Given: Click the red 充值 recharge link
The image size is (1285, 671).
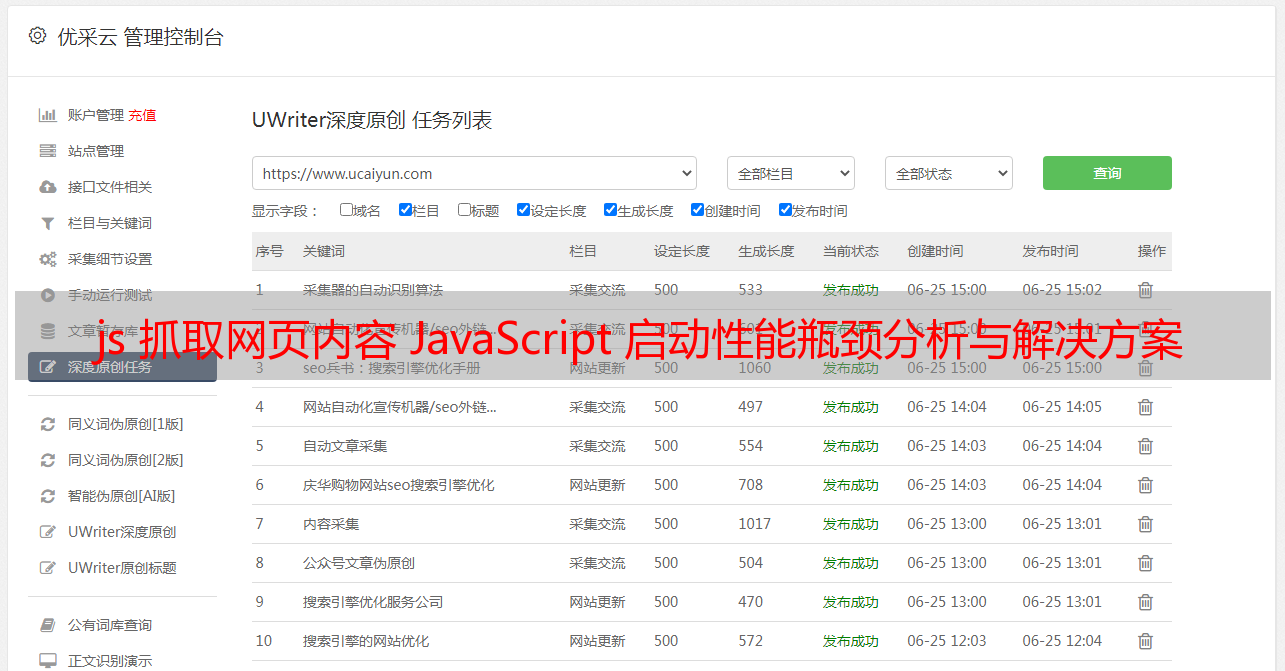Looking at the screenshot, I should [142, 115].
